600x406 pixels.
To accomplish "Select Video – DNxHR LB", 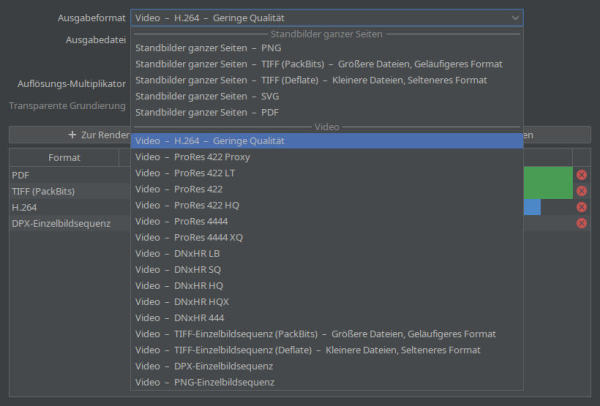I will 327,253.
